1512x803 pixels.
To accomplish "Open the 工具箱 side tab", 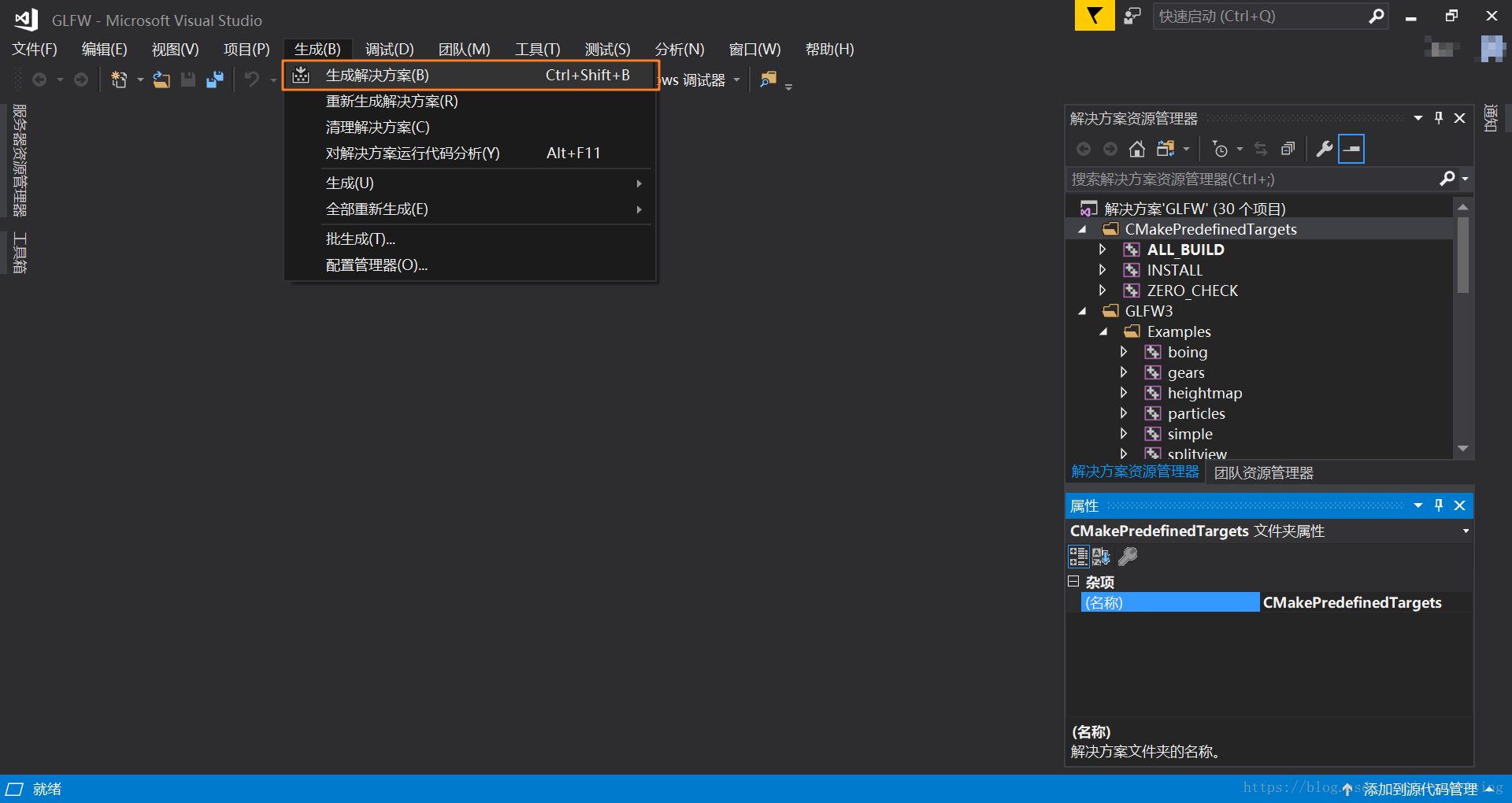I will click(20, 253).
